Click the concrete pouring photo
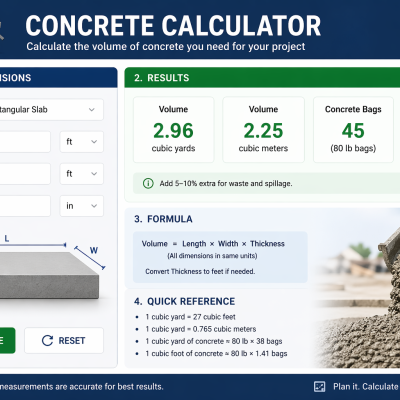 click(x=357, y=288)
